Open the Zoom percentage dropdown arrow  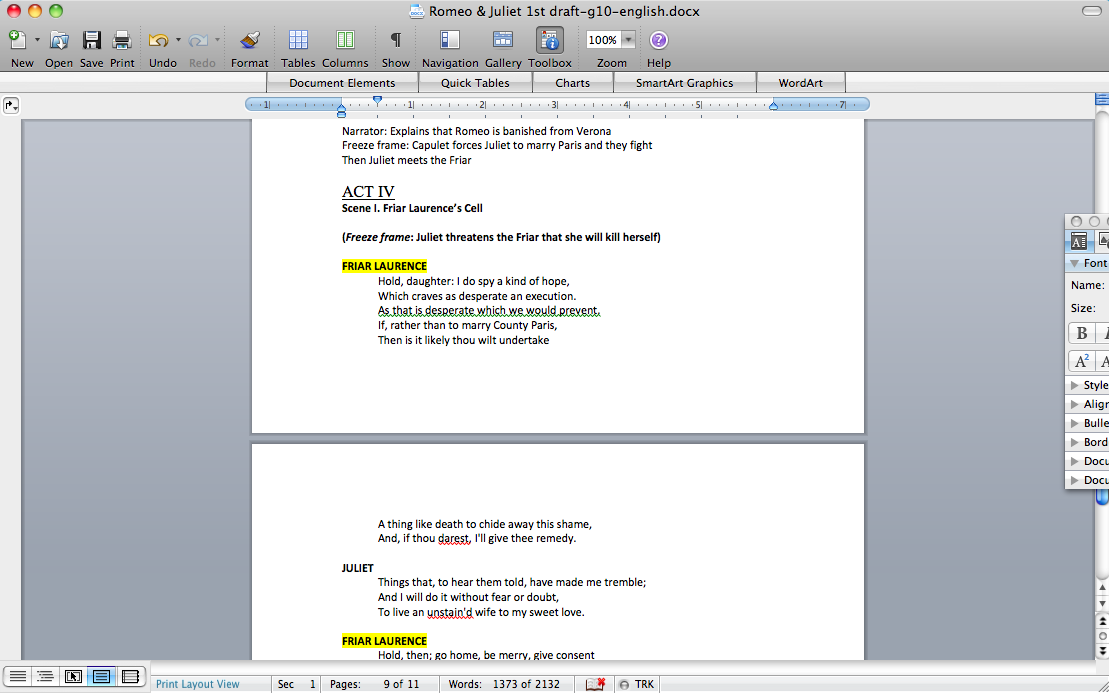point(629,40)
